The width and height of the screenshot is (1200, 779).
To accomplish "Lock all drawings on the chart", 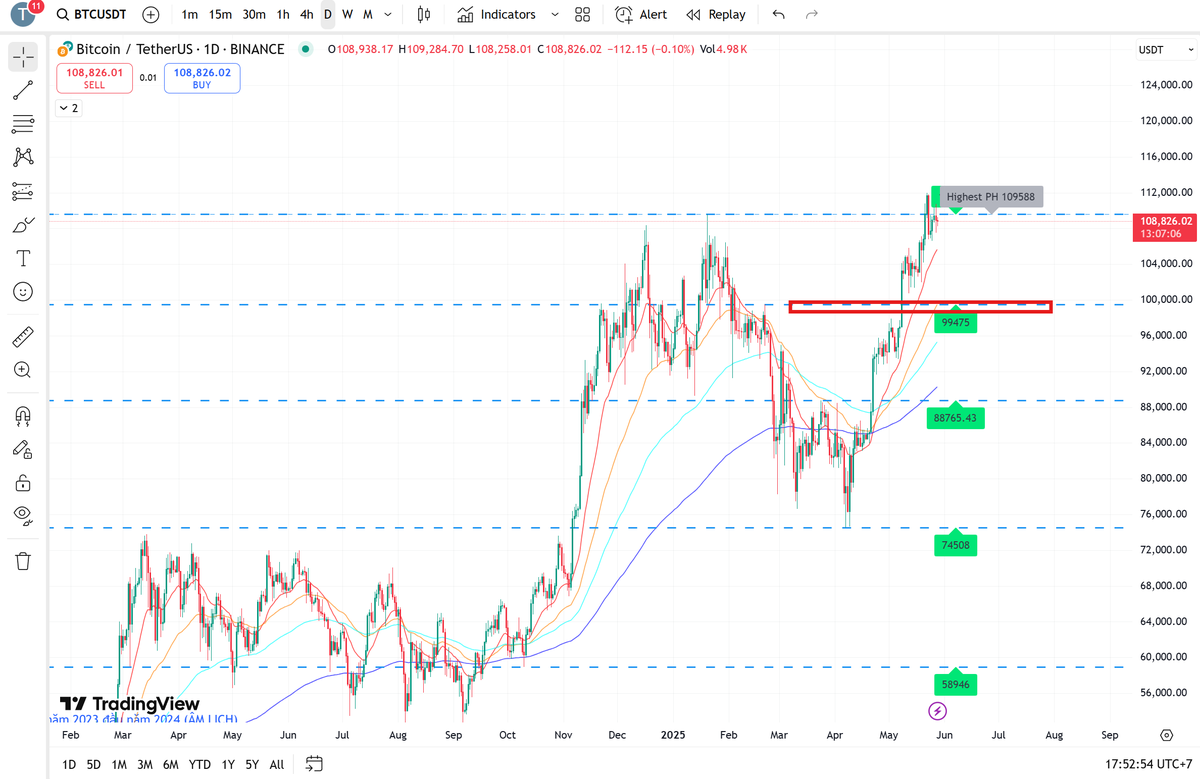I will point(22,483).
